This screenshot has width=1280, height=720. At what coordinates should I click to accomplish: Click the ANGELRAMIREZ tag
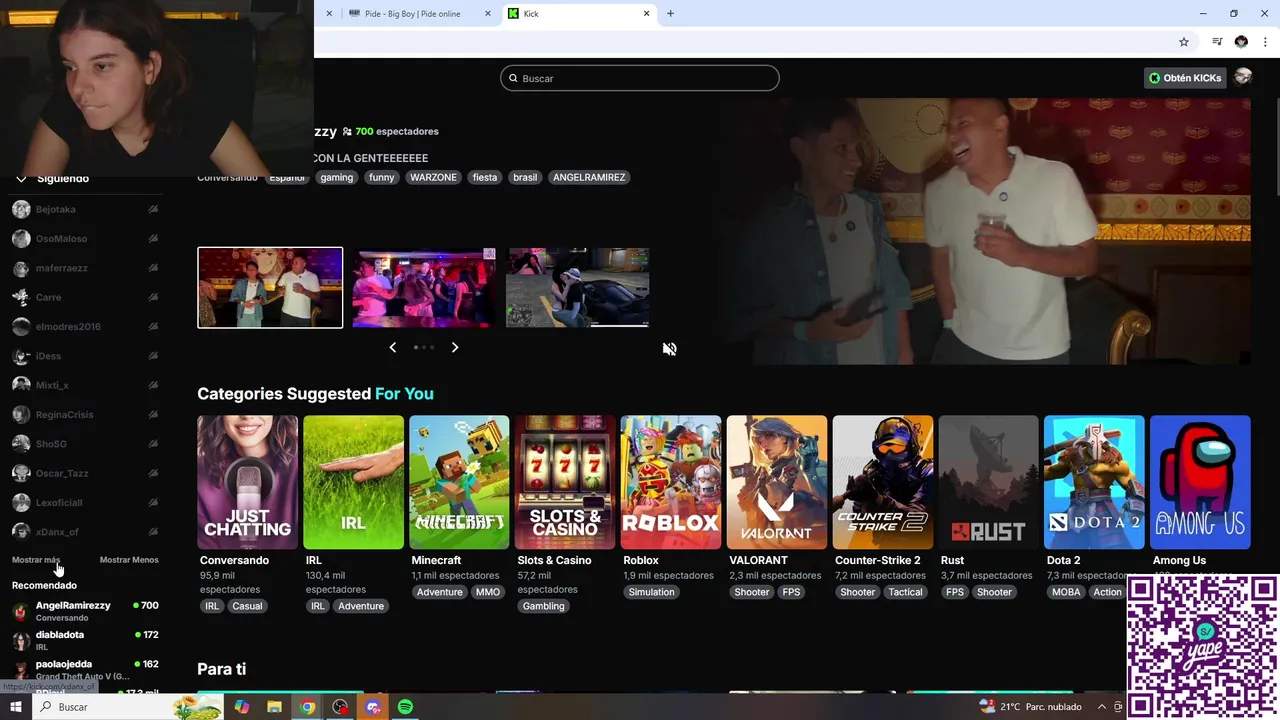pos(589,177)
